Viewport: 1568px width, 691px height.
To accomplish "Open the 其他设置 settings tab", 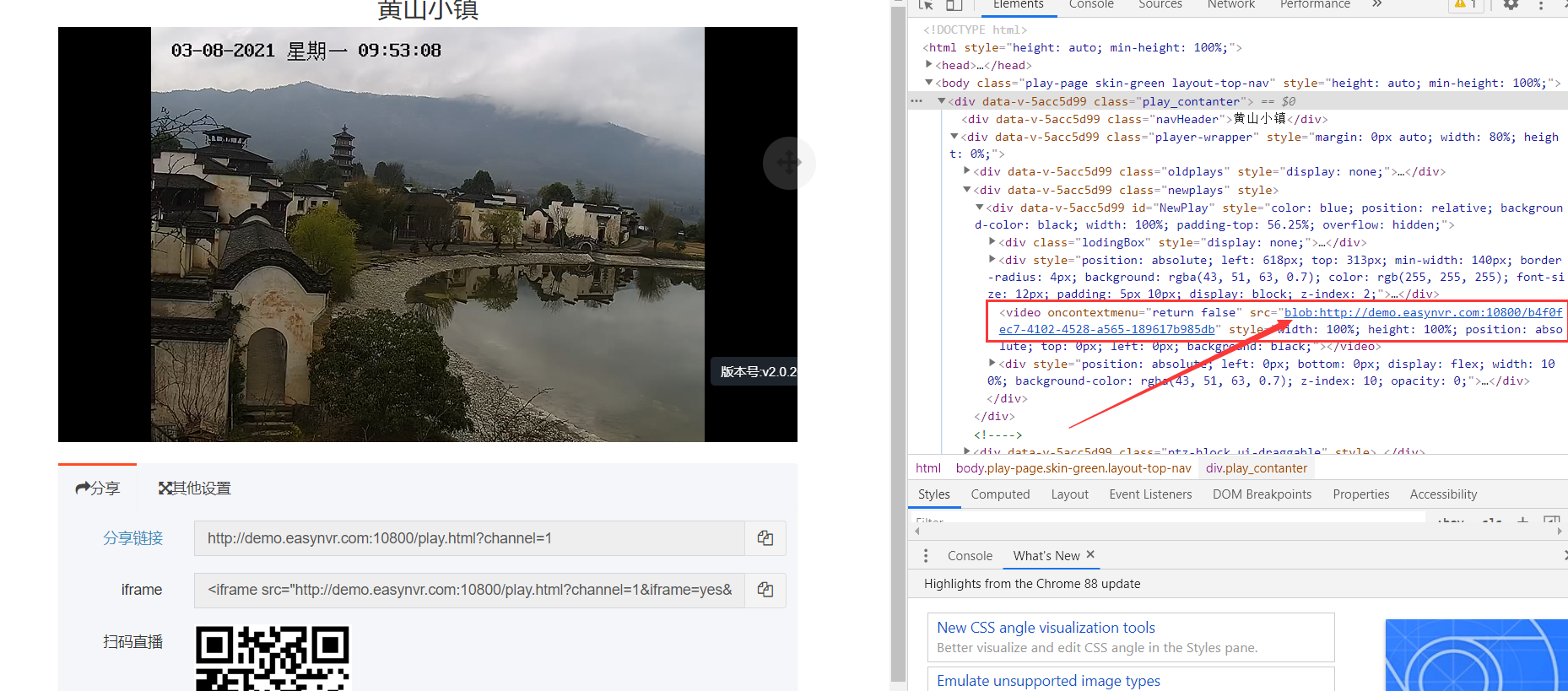I will pos(195,489).
